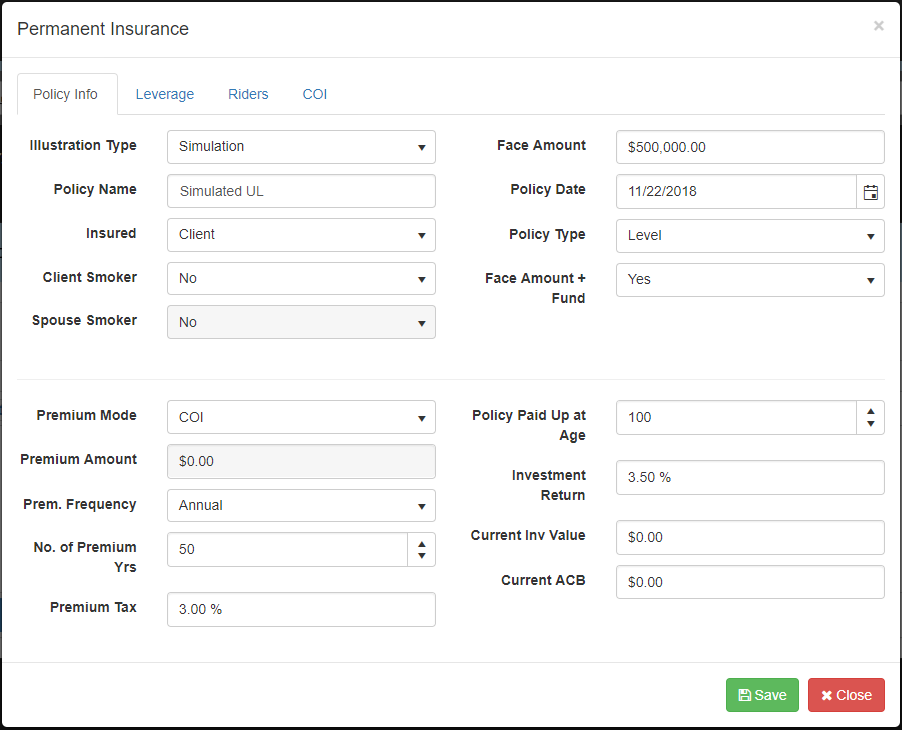Increment No. of Premium Yrs

point(421,542)
